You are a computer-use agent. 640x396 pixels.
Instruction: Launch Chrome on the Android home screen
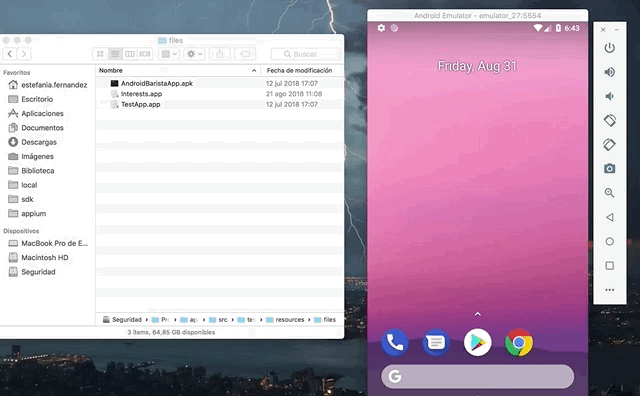pos(519,342)
